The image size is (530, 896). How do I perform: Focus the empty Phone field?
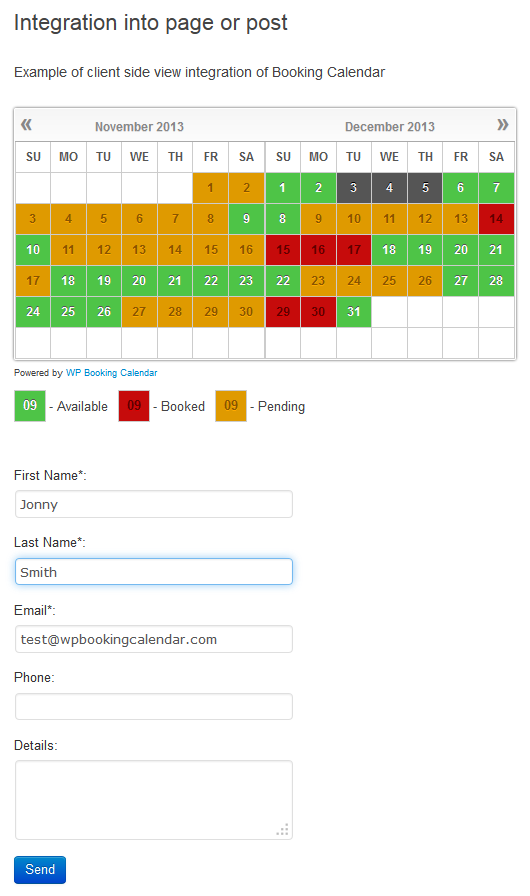click(154, 706)
